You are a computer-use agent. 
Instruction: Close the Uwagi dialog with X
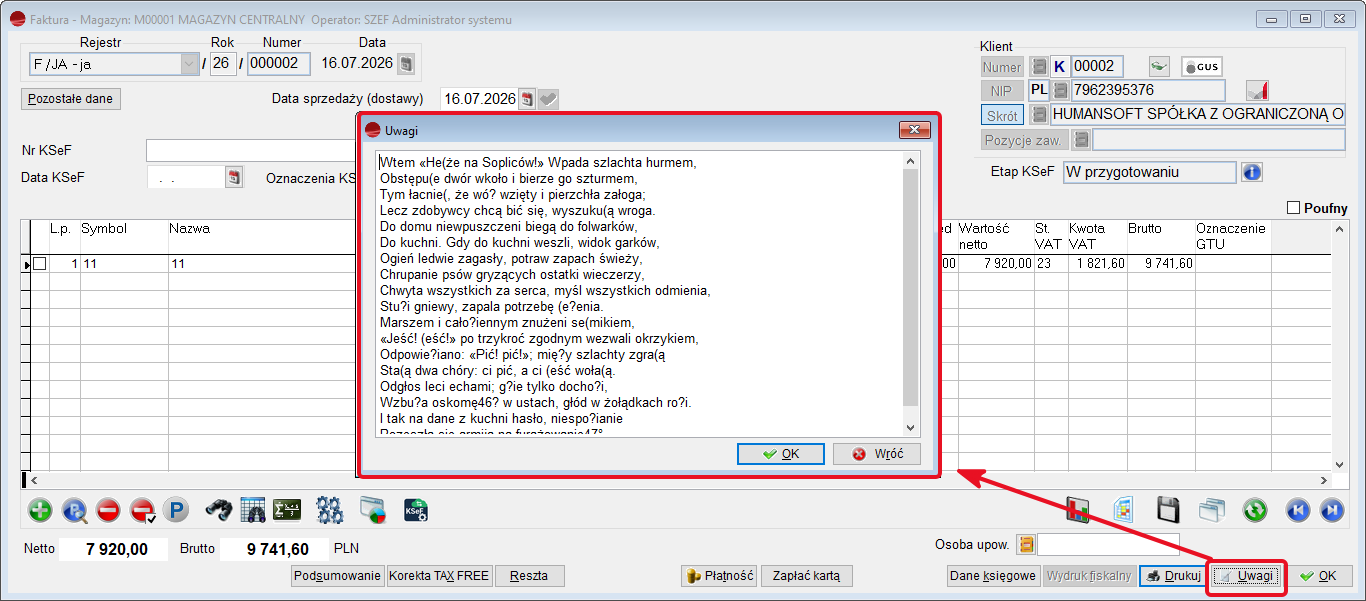pos(915,130)
